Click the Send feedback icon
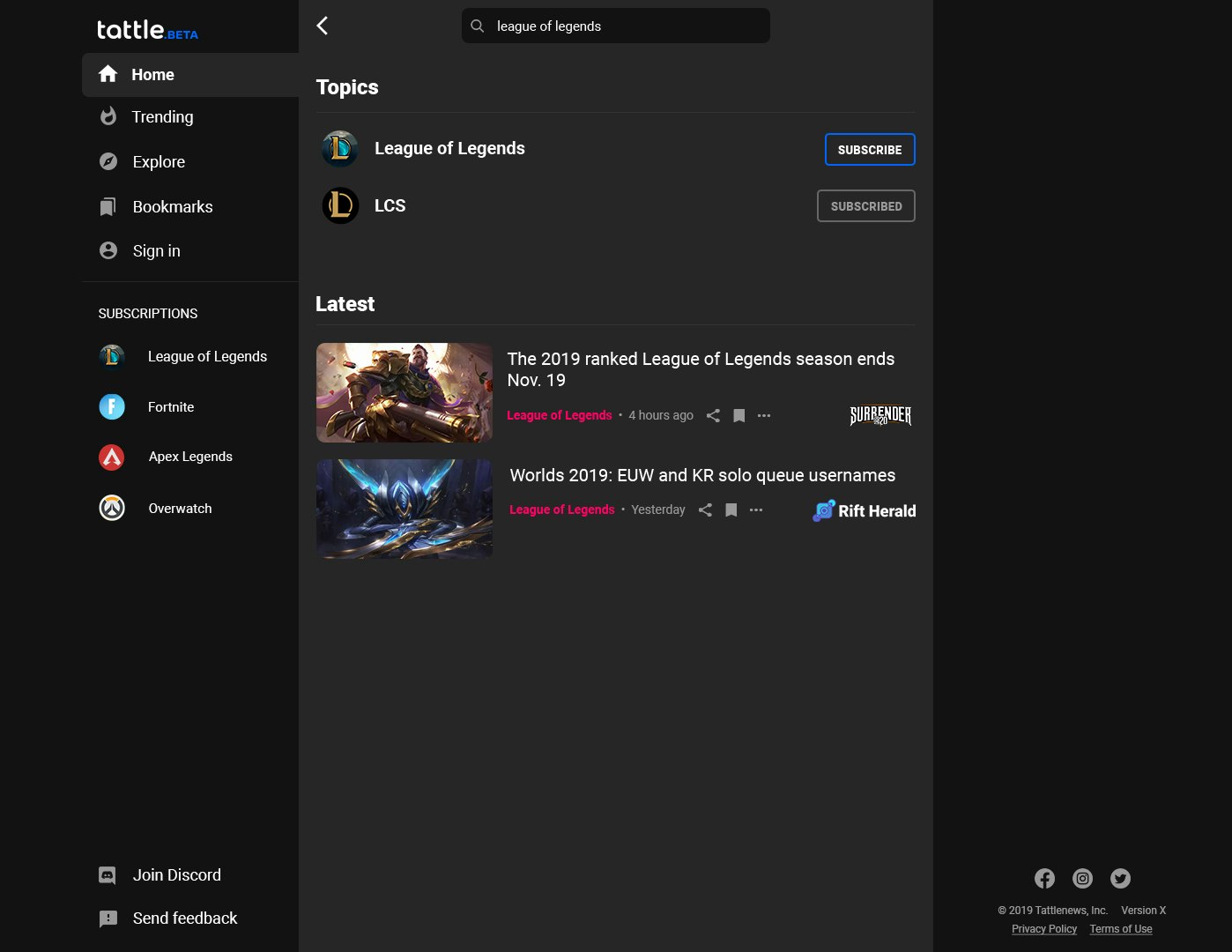The image size is (1232, 952). click(108, 919)
